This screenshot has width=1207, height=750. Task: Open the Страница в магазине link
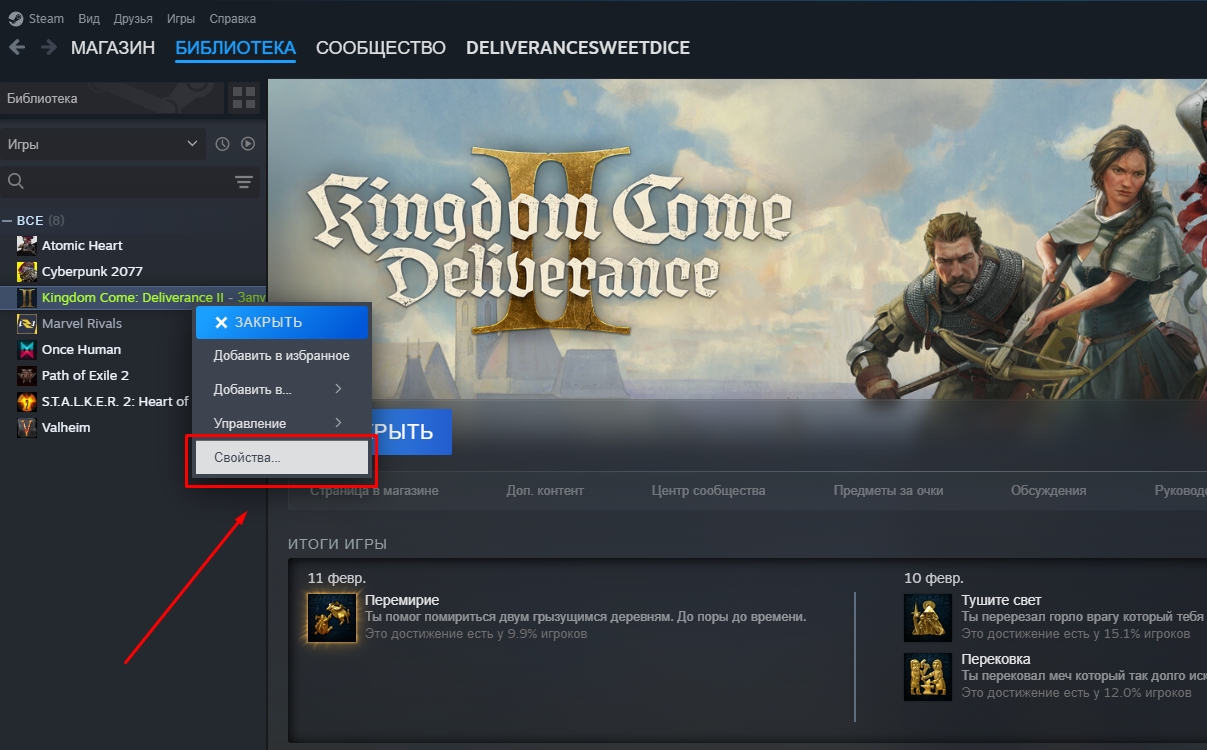click(374, 490)
